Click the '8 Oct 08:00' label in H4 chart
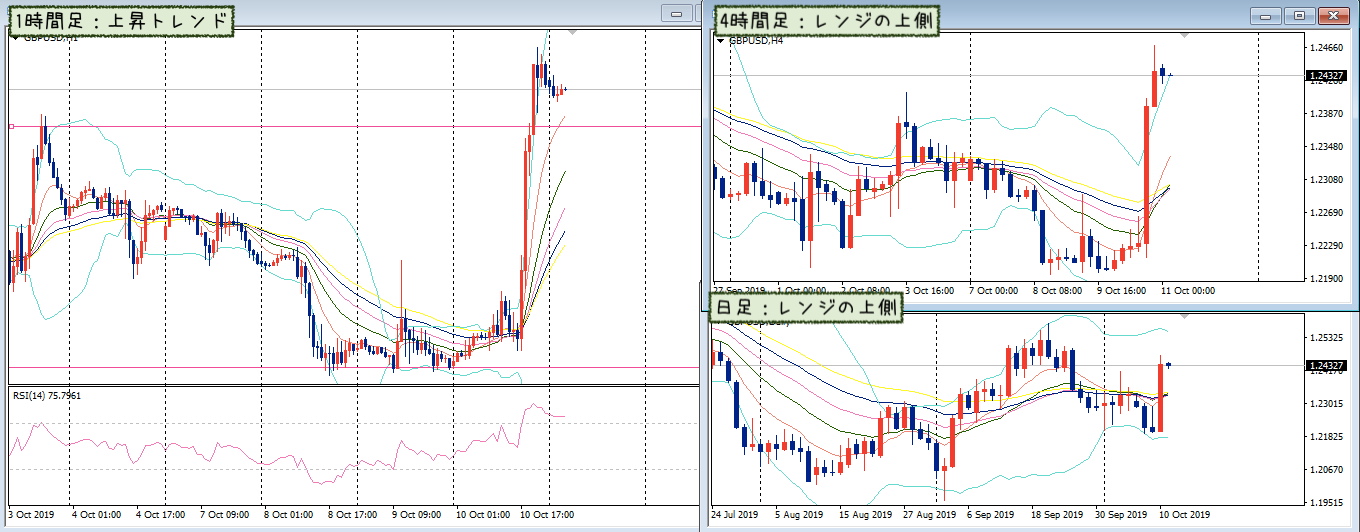This screenshot has width=1360, height=532. coord(1057,291)
